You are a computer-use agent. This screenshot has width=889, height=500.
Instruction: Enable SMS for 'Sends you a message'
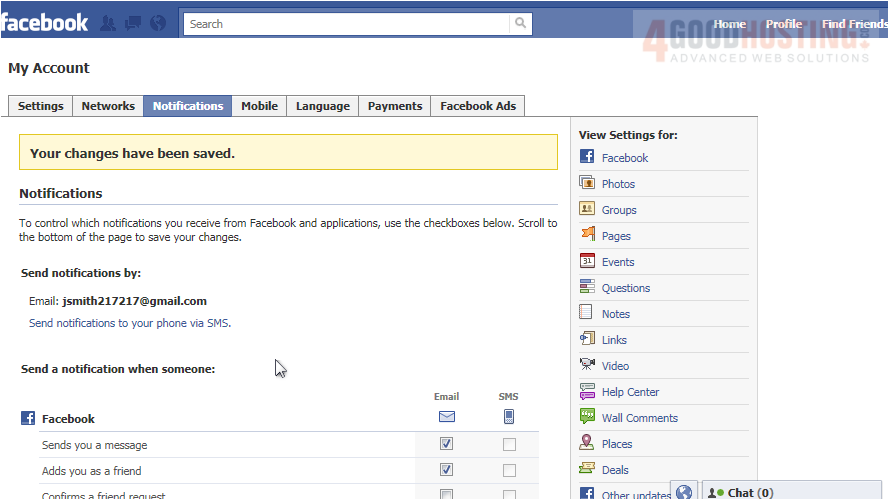[509, 444]
